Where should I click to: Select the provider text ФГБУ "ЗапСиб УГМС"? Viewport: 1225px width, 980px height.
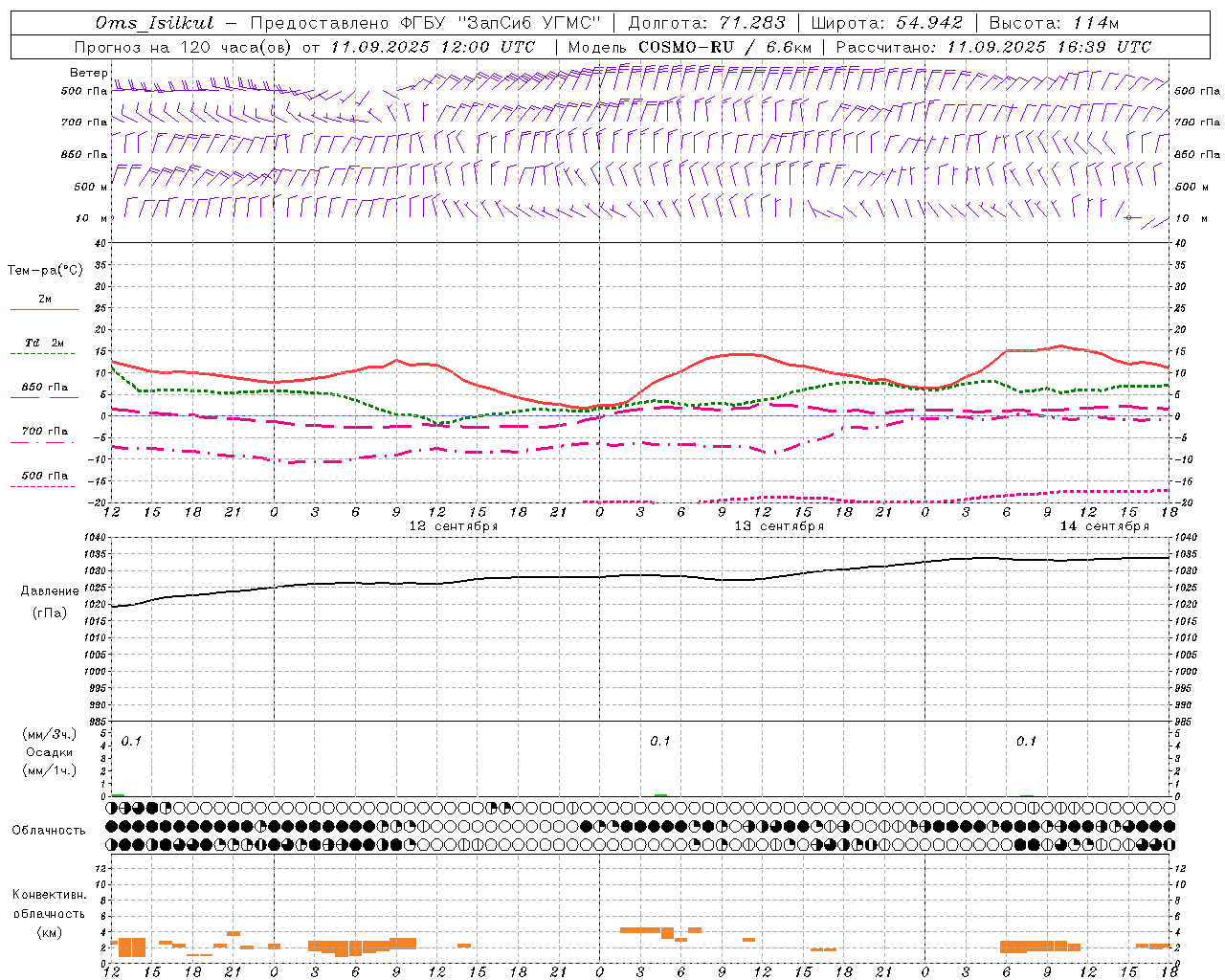[501, 23]
